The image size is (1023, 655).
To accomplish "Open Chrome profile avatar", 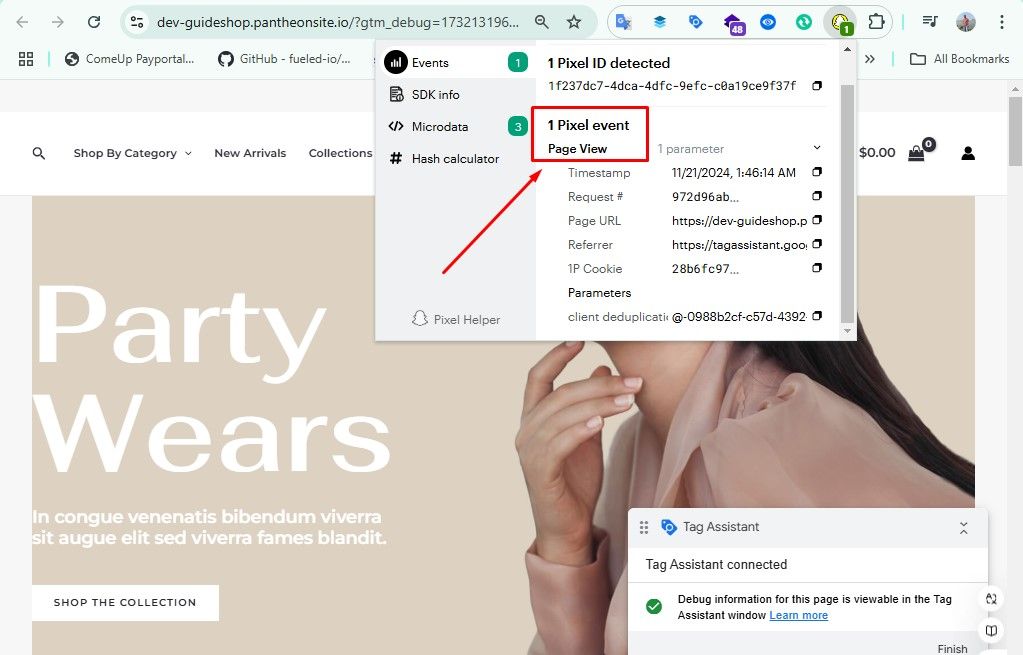I will pos(966,22).
